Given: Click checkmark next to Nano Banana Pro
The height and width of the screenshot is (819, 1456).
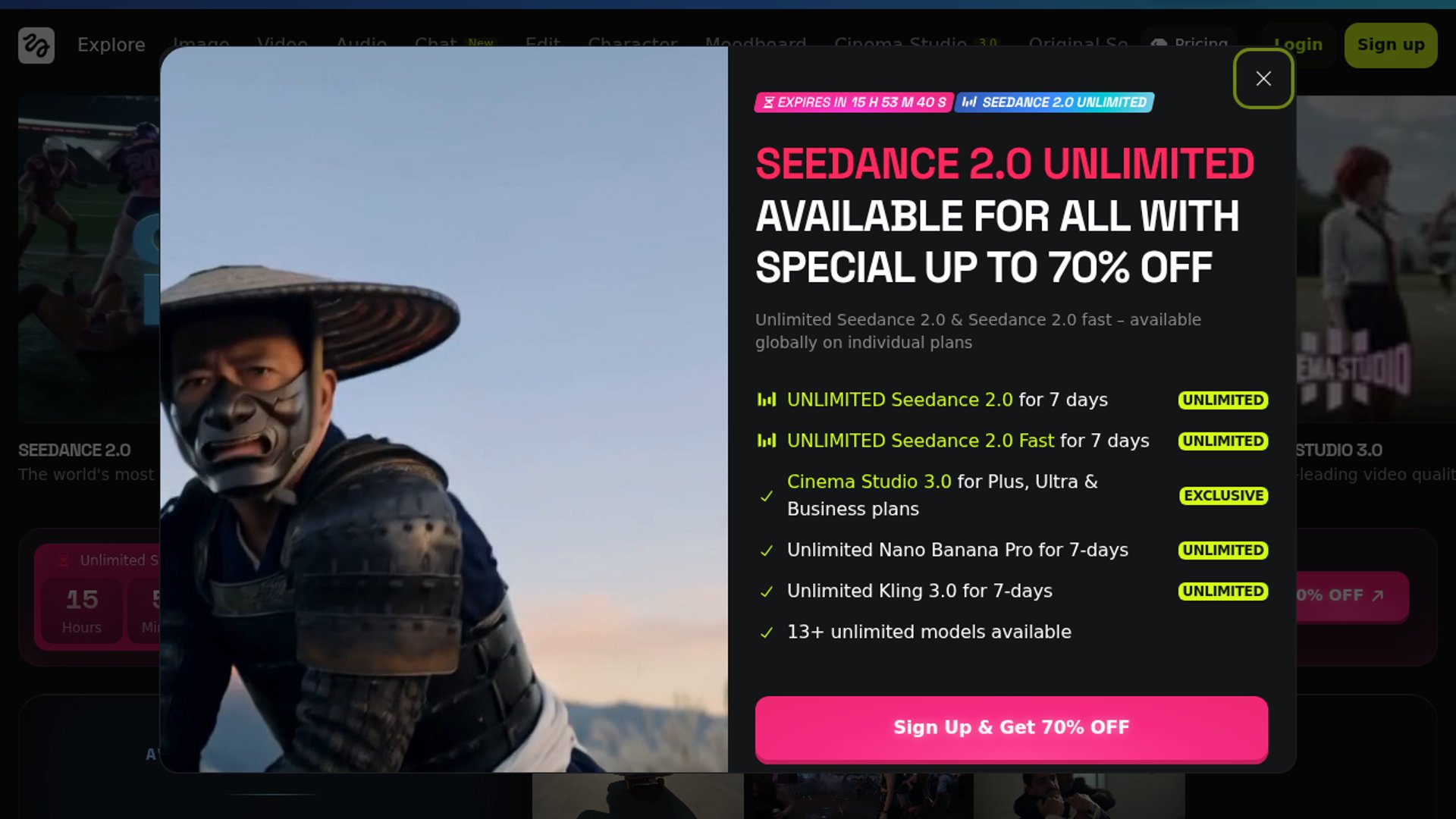Looking at the screenshot, I should click(x=767, y=551).
